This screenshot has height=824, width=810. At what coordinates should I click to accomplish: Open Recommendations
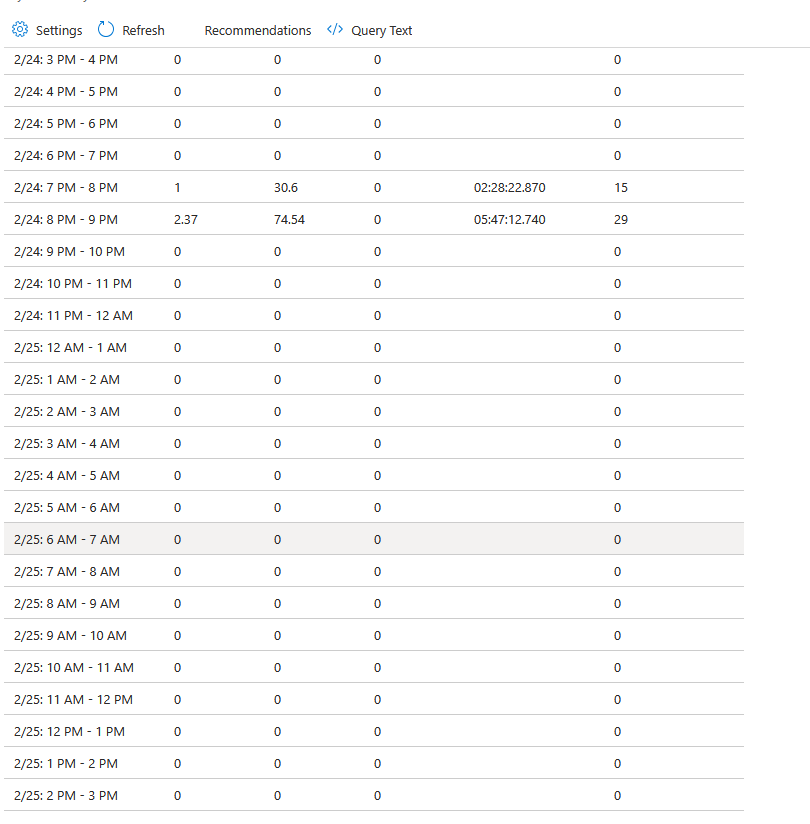(x=258, y=30)
